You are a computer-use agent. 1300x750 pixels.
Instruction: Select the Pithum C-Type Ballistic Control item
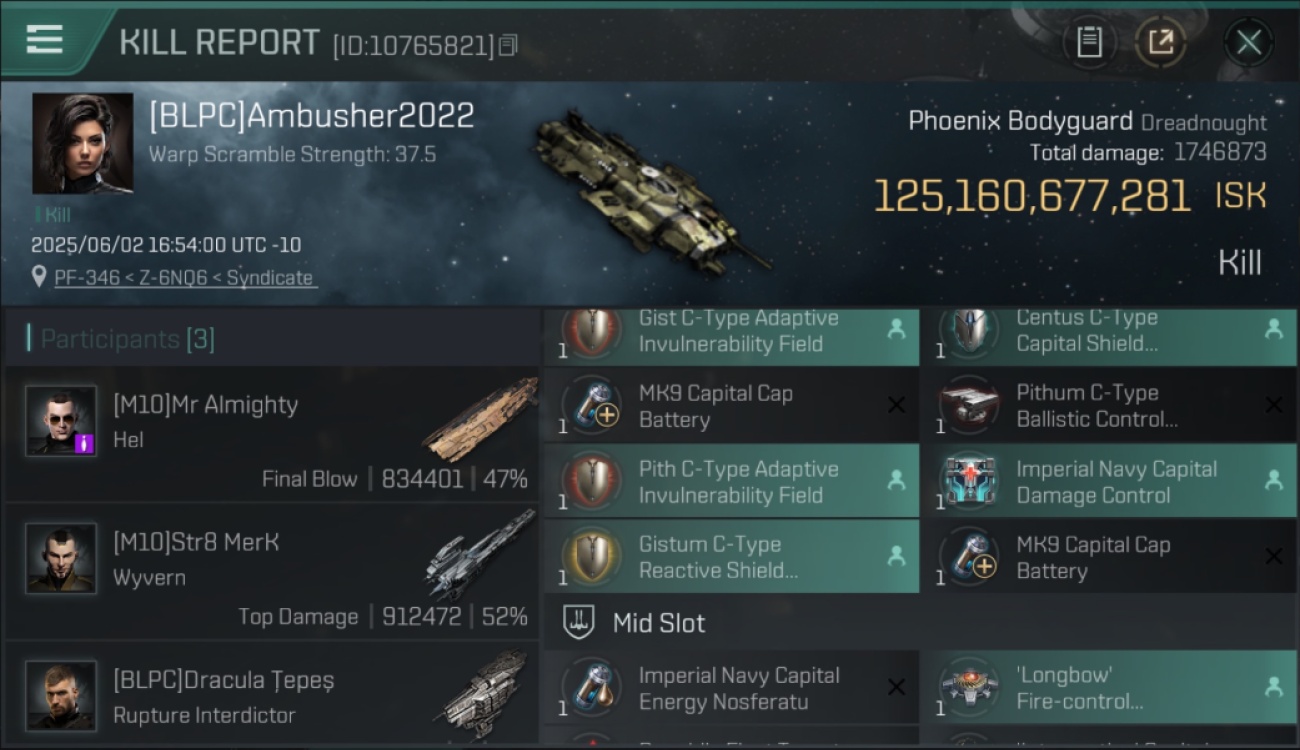coord(1109,406)
